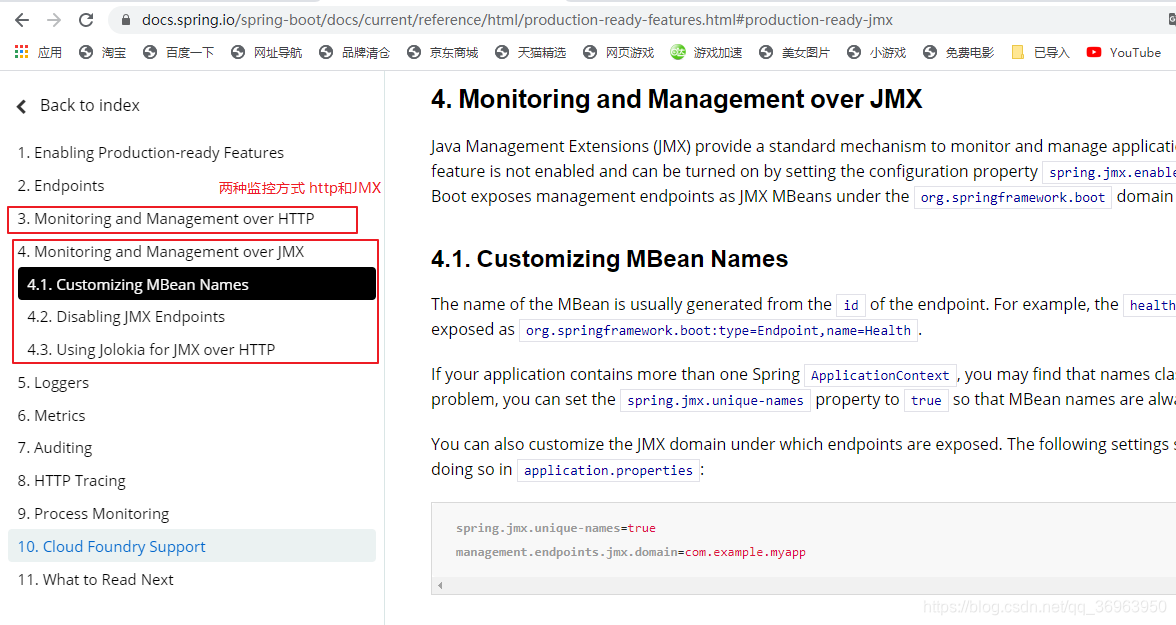Open the 9. Process Monitoring section

click(93, 514)
